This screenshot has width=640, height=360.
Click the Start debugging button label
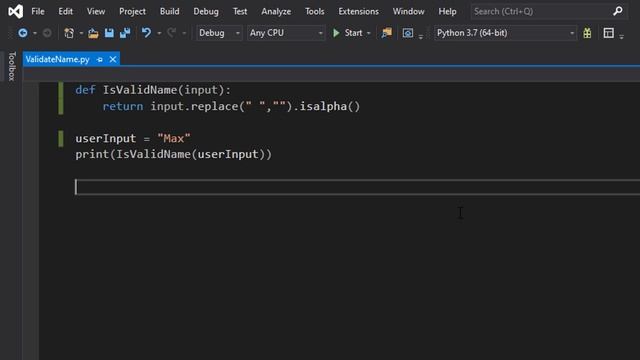353,33
